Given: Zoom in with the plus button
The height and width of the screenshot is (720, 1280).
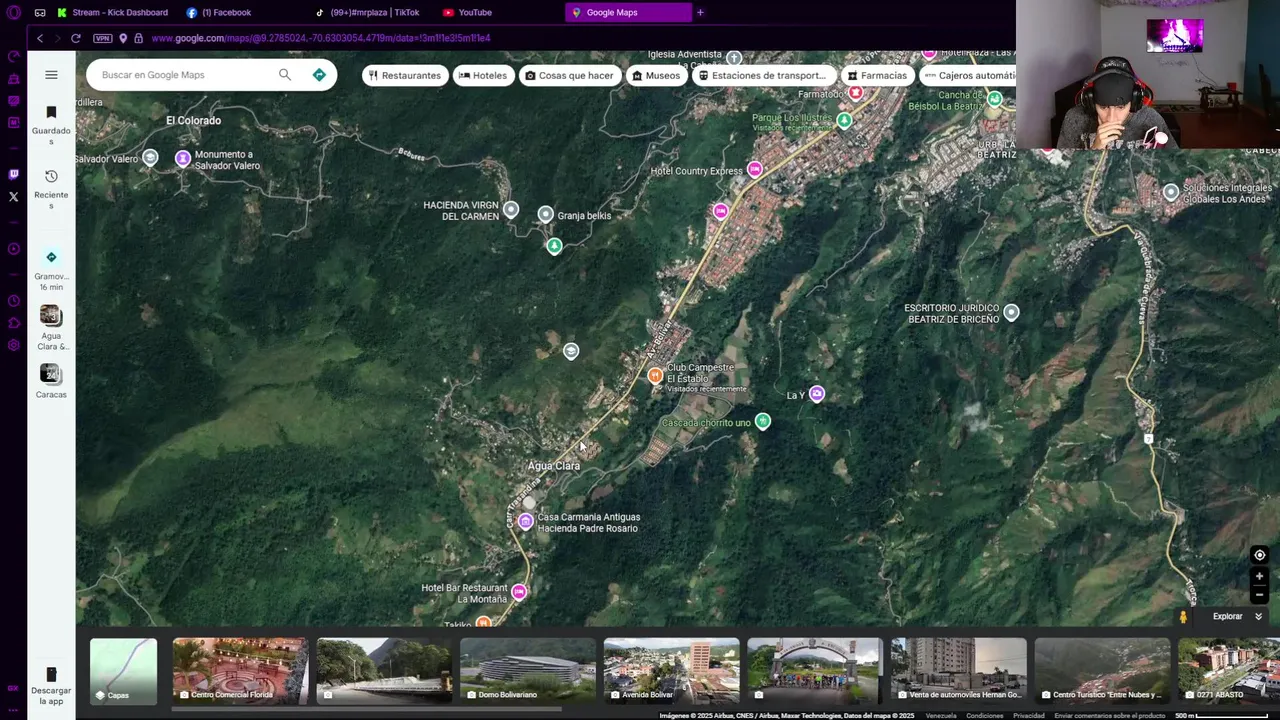Looking at the screenshot, I should [x=1260, y=576].
